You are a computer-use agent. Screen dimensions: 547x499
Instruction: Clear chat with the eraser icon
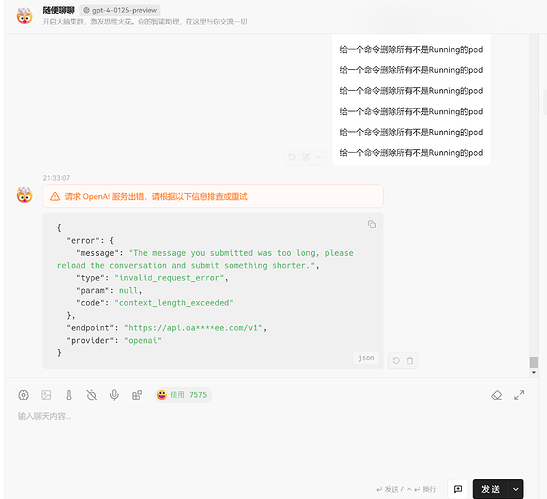[x=496, y=395]
